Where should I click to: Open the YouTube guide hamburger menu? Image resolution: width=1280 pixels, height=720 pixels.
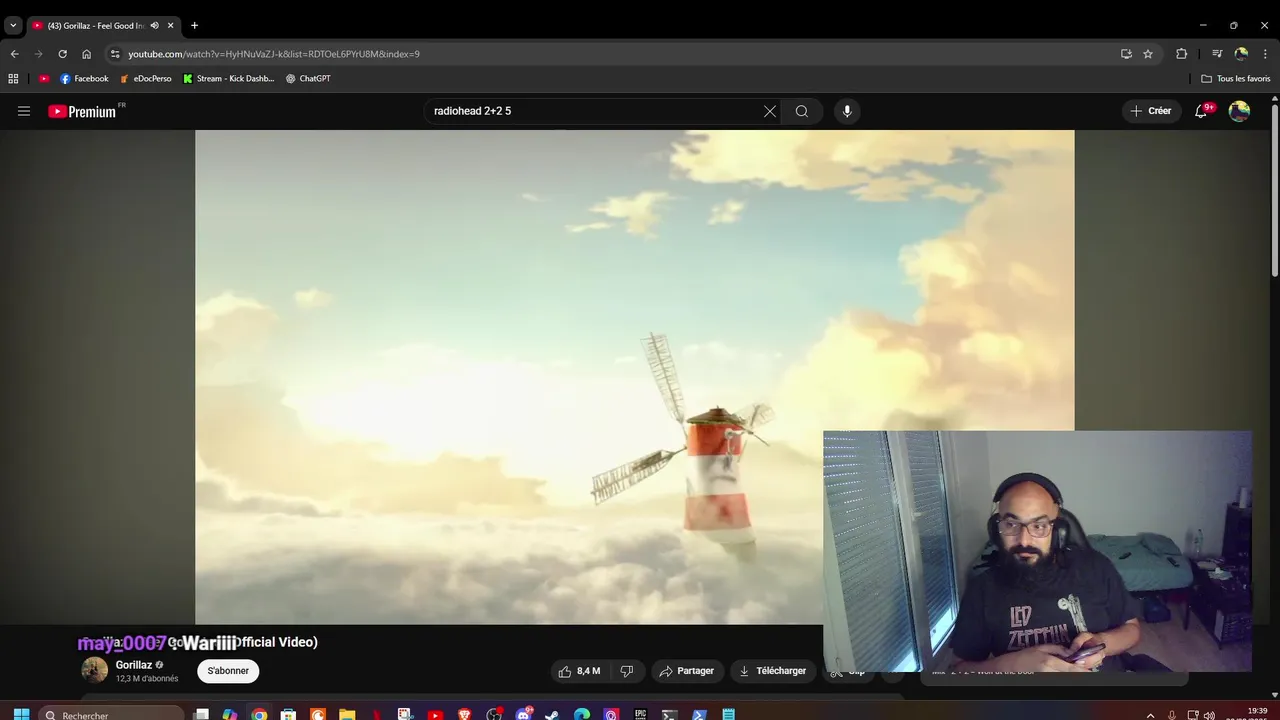[x=24, y=111]
